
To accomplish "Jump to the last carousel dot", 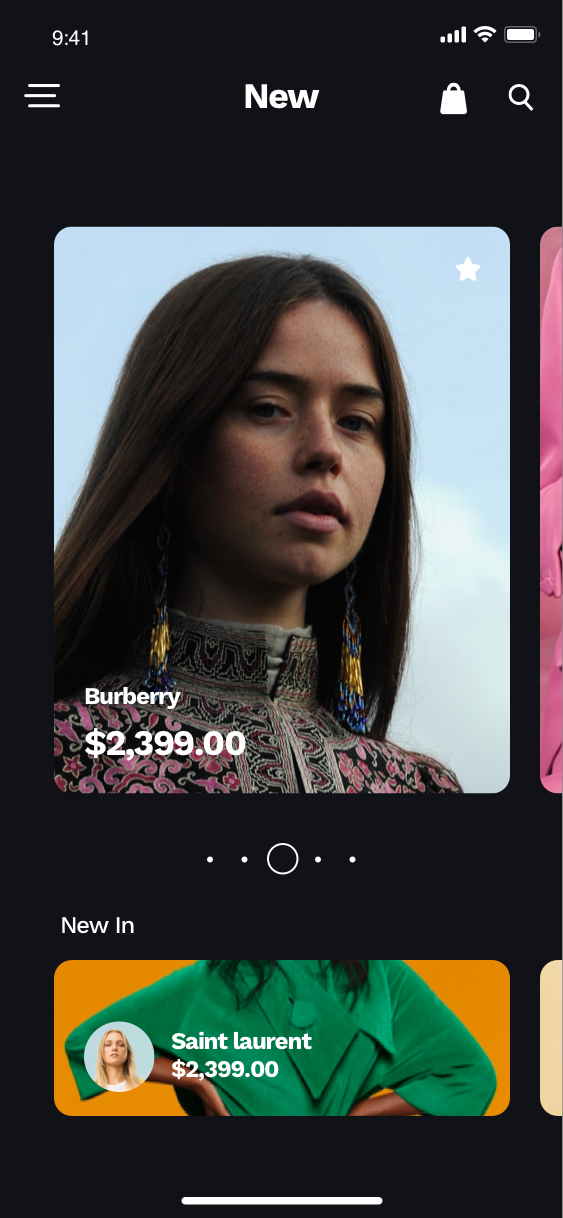I will coord(353,859).
